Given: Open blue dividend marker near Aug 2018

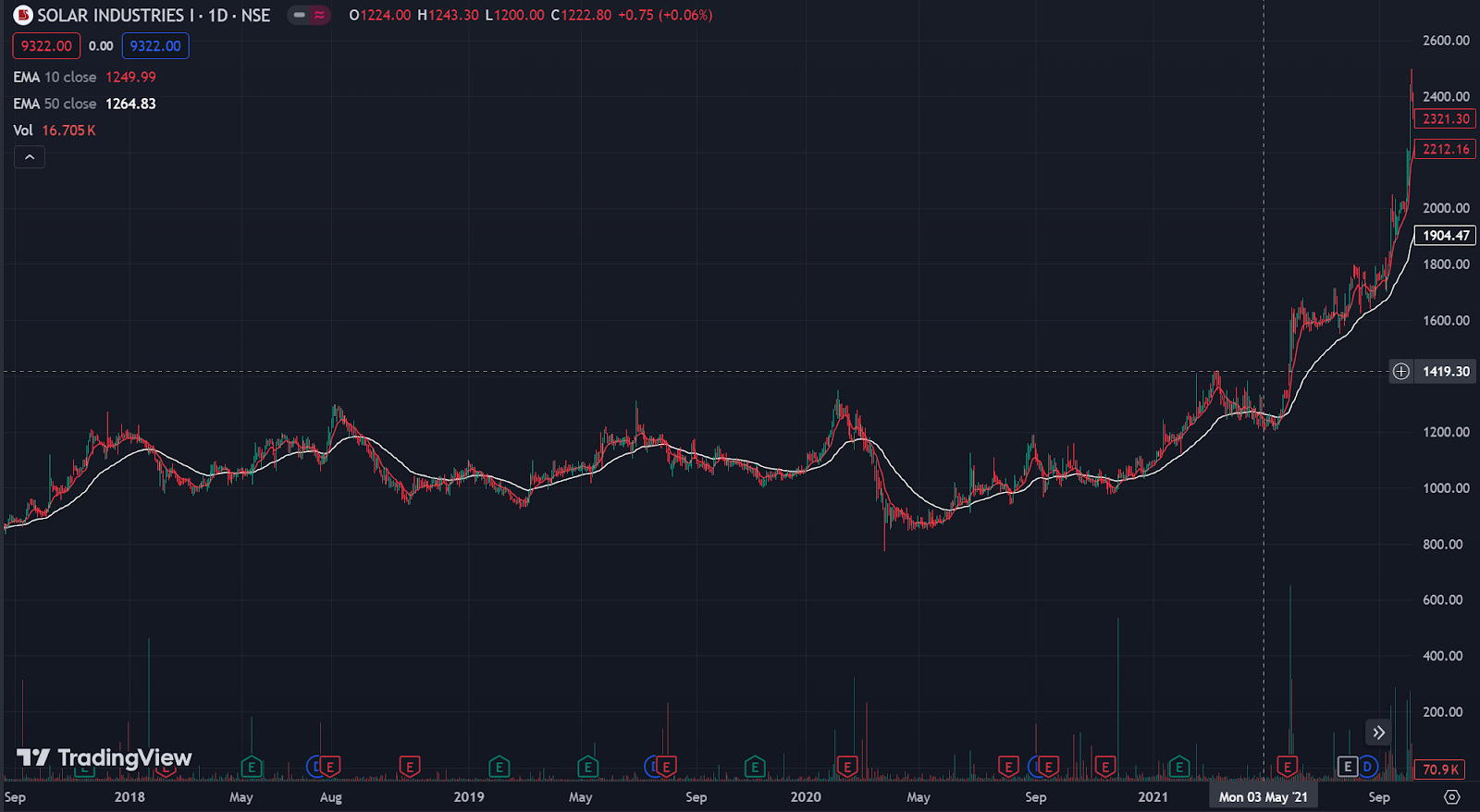Looking at the screenshot, I should [314, 767].
